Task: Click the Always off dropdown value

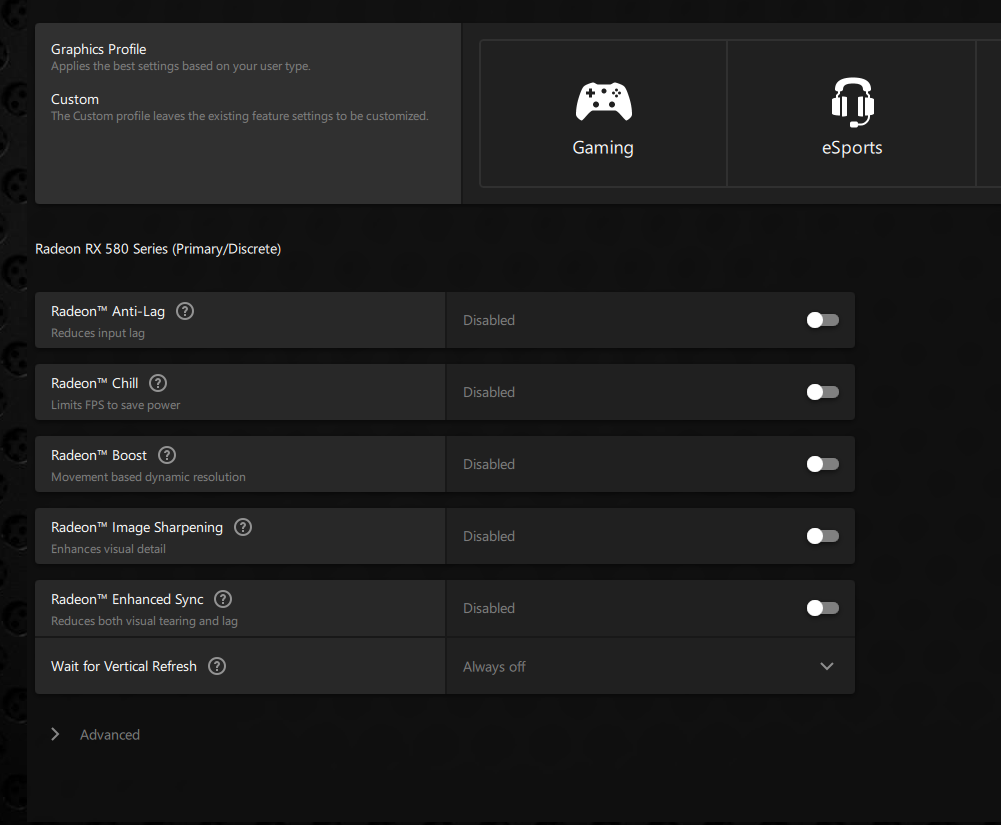Action: (x=494, y=667)
